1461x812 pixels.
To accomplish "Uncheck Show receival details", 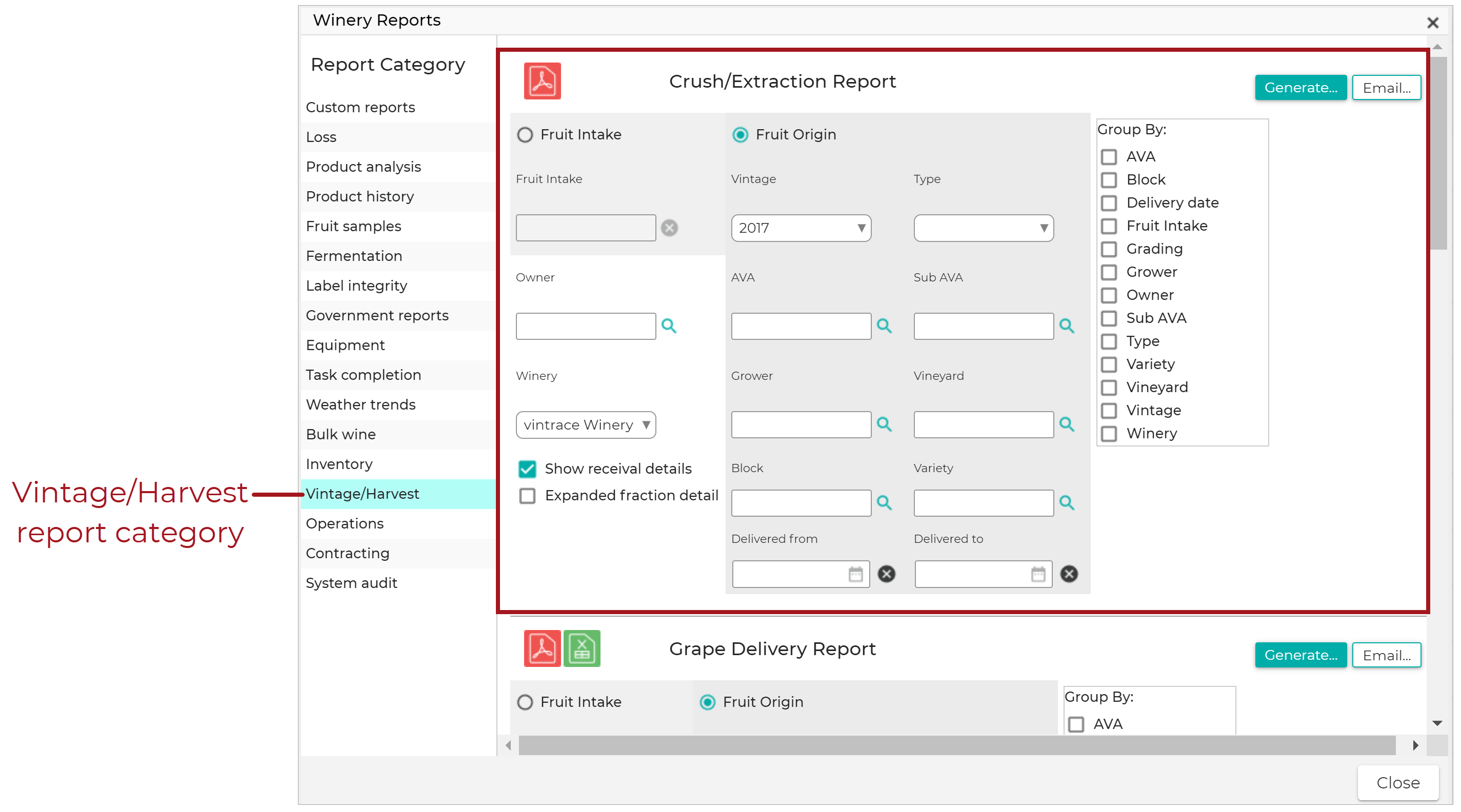I will (x=527, y=469).
